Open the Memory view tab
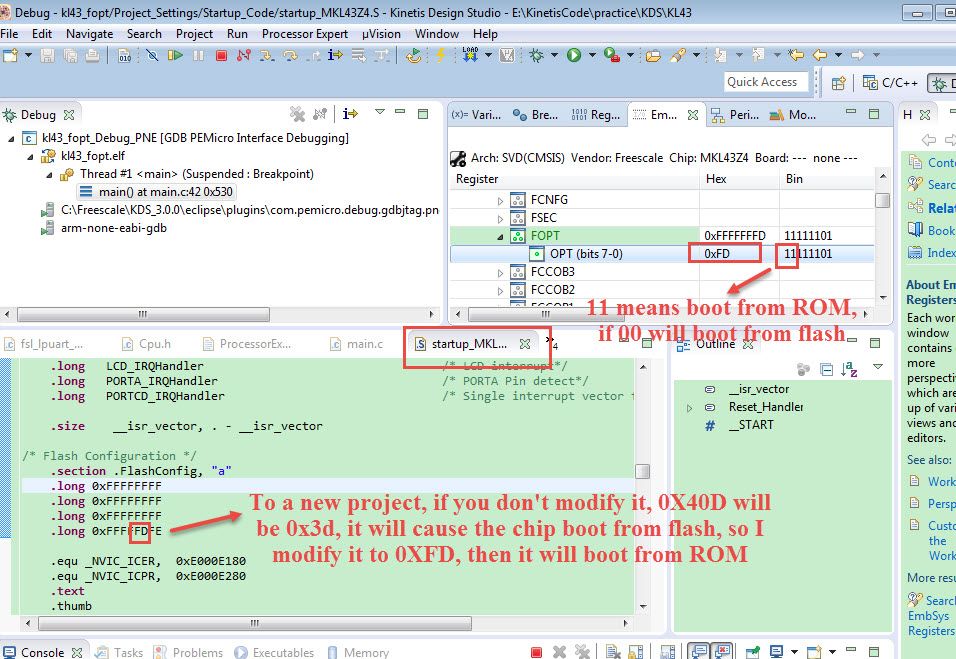Screen dimensions: 956x659 [358, 652]
